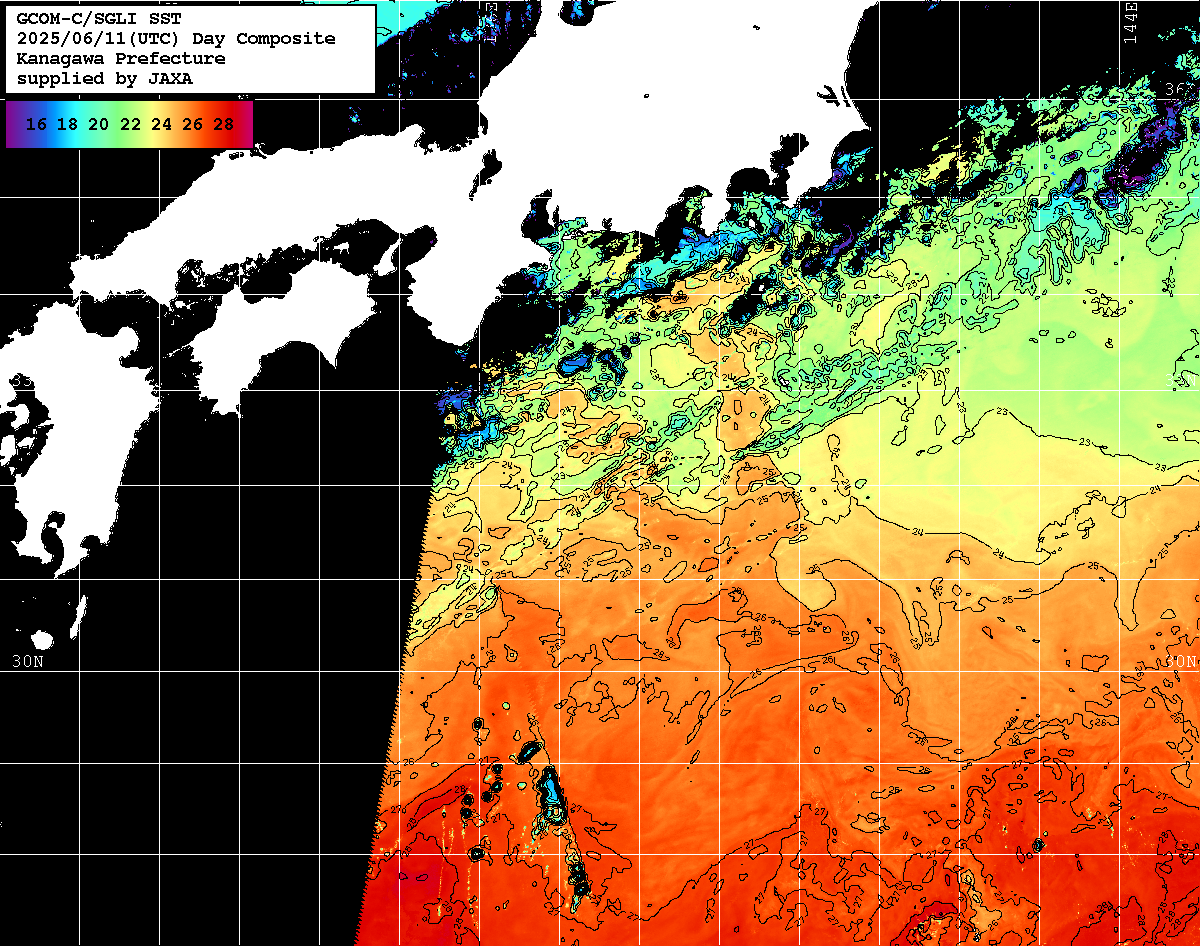Click the title text 'GCOM-C/SGLI SST'
Screen dimensions: 1200x946
pos(99,19)
